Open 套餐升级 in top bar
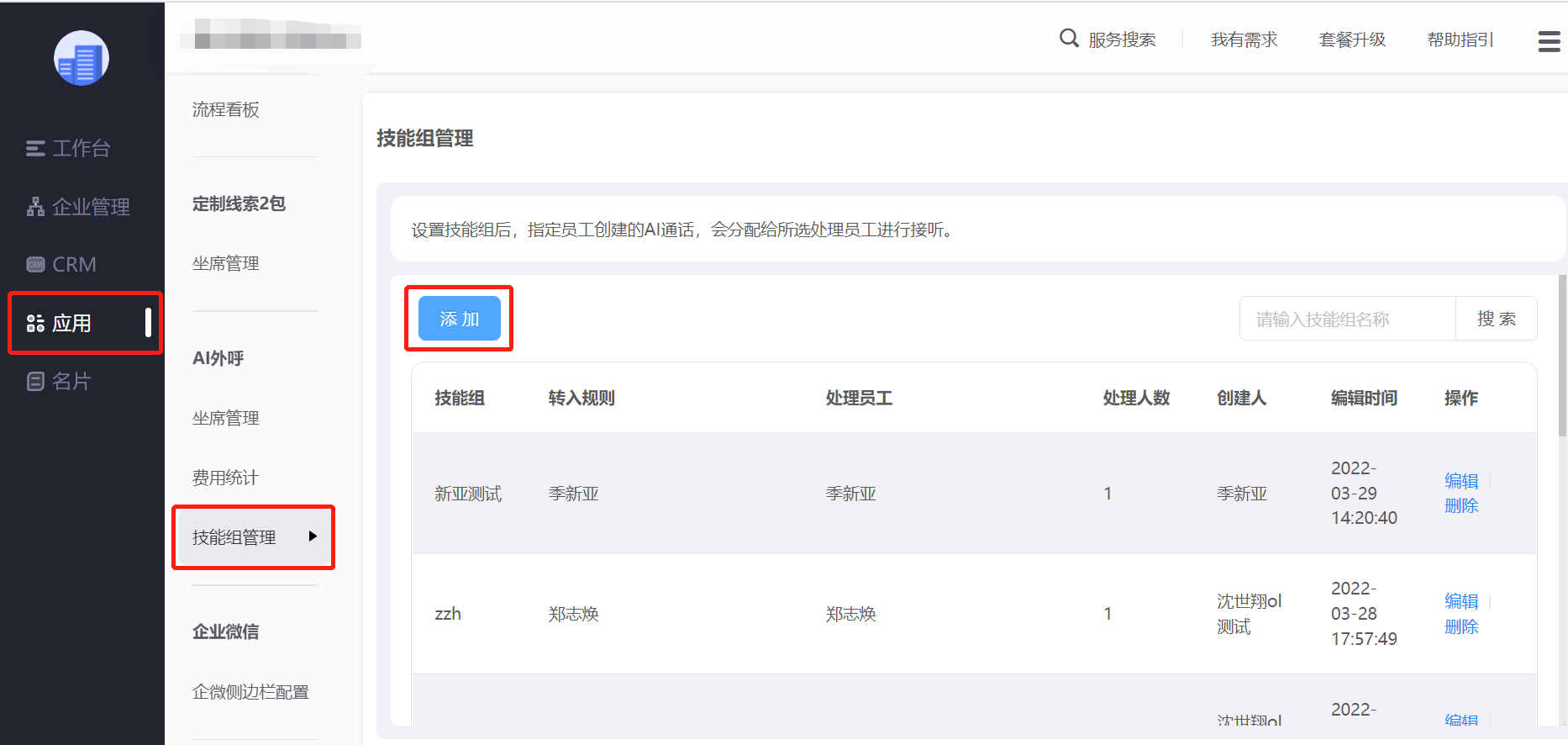This screenshot has height=745, width=1568. pos(1352,40)
